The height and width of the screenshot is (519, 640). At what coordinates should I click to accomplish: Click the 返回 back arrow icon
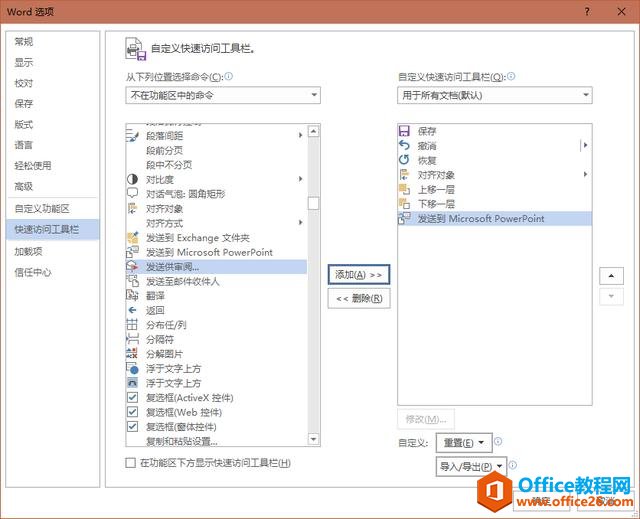[x=132, y=310]
